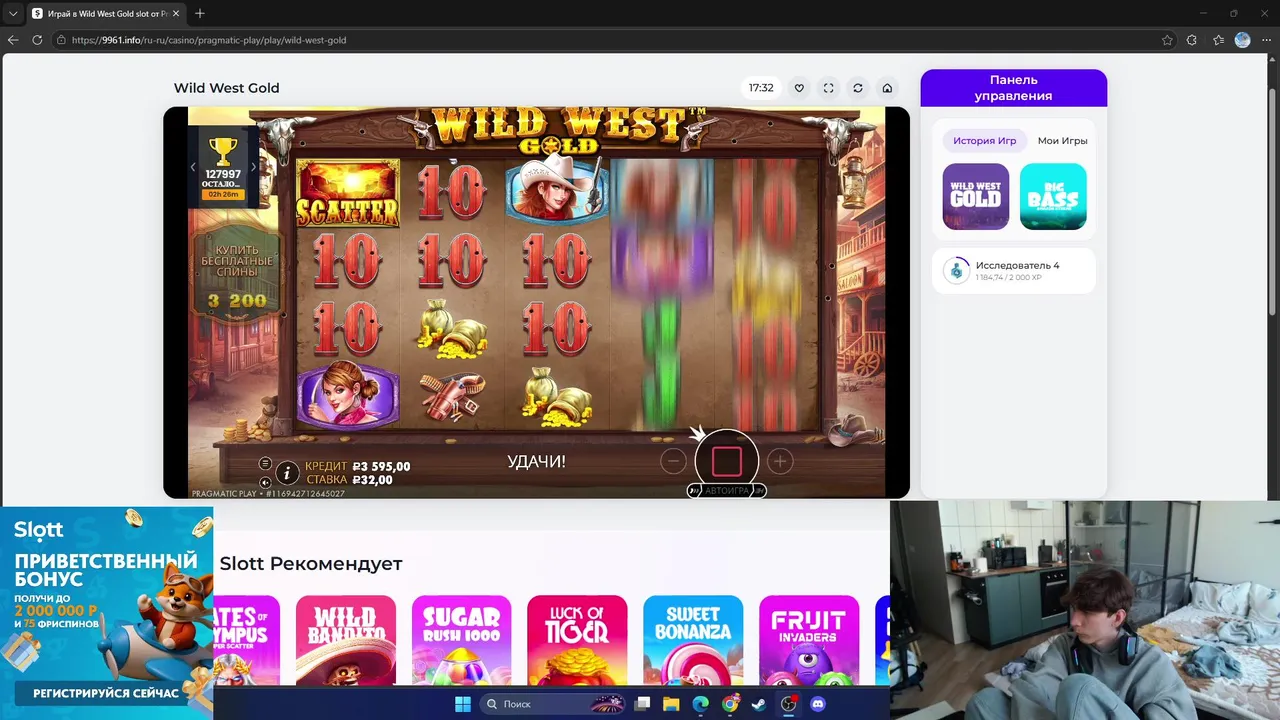This screenshot has width=1280, height=720.
Task: Open Luck of Tiger recommended game
Action: coord(577,640)
